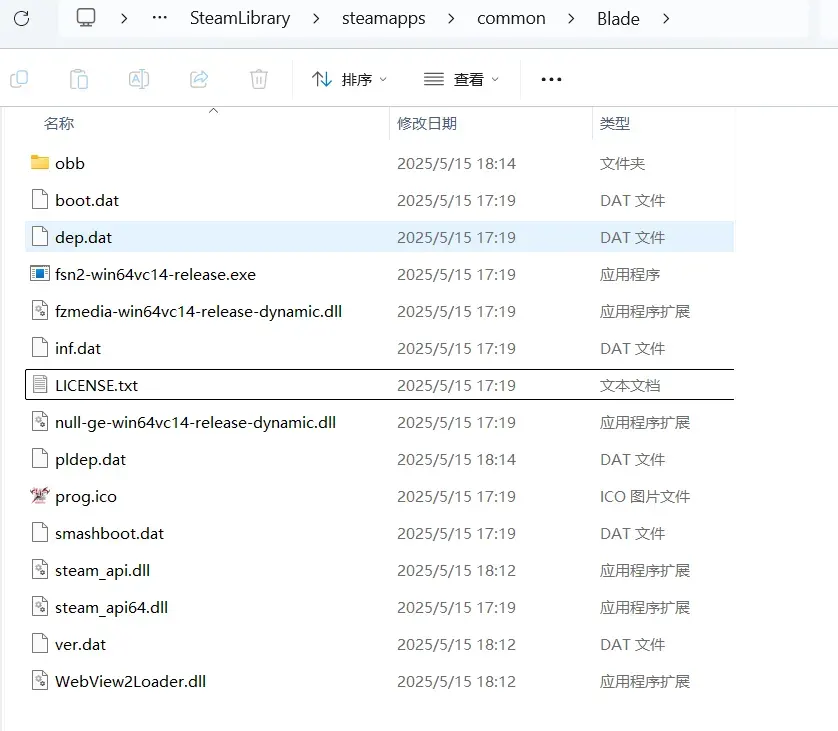Open the 查看 view dropdown
The width and height of the screenshot is (838, 731).
[x=461, y=80]
